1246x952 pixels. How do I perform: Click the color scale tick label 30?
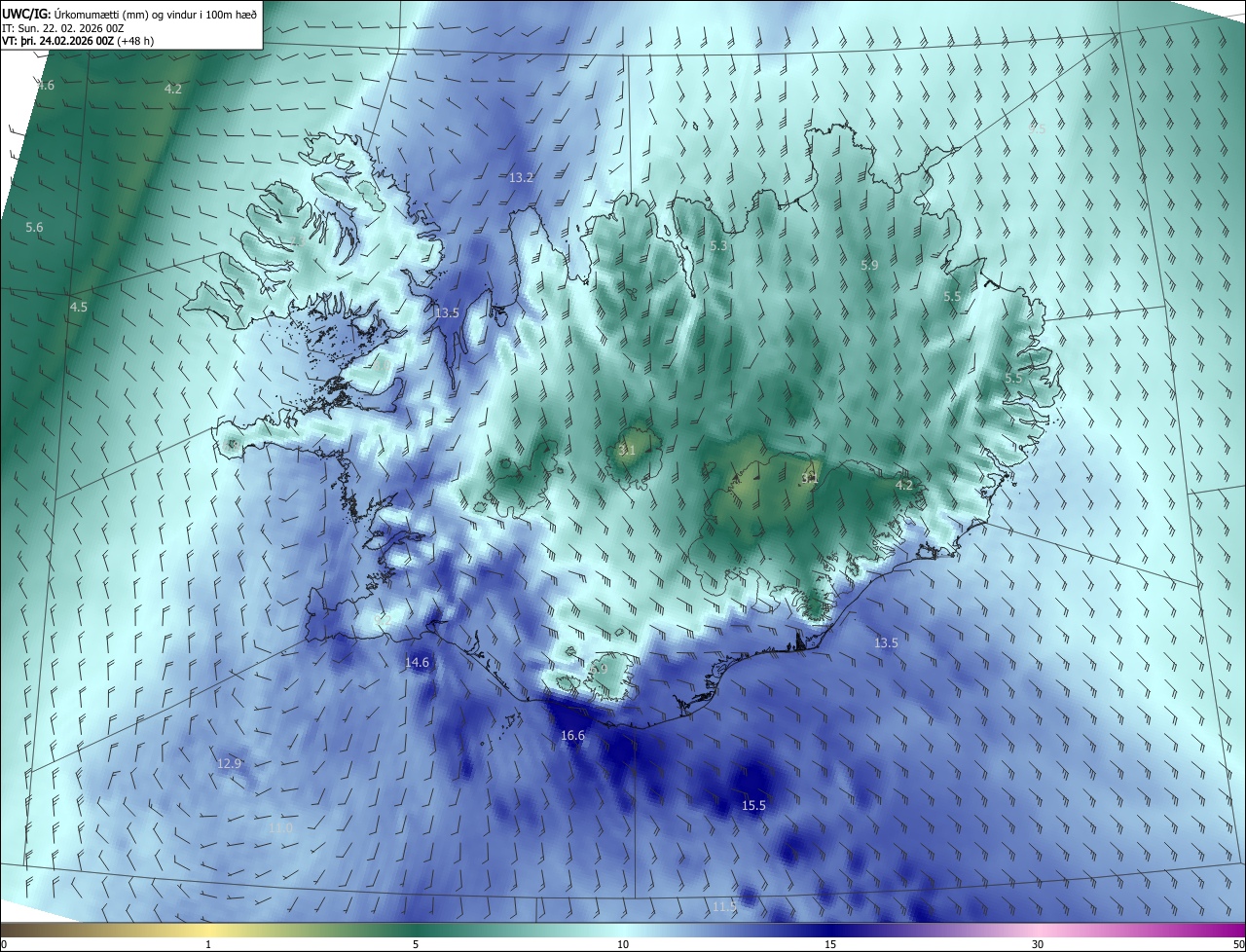click(1038, 944)
